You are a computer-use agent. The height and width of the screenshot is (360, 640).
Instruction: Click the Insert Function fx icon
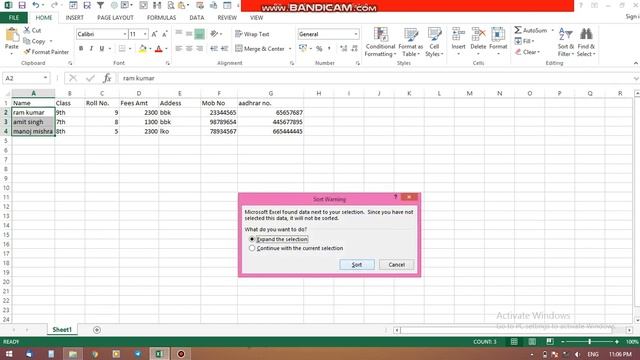tap(107, 78)
